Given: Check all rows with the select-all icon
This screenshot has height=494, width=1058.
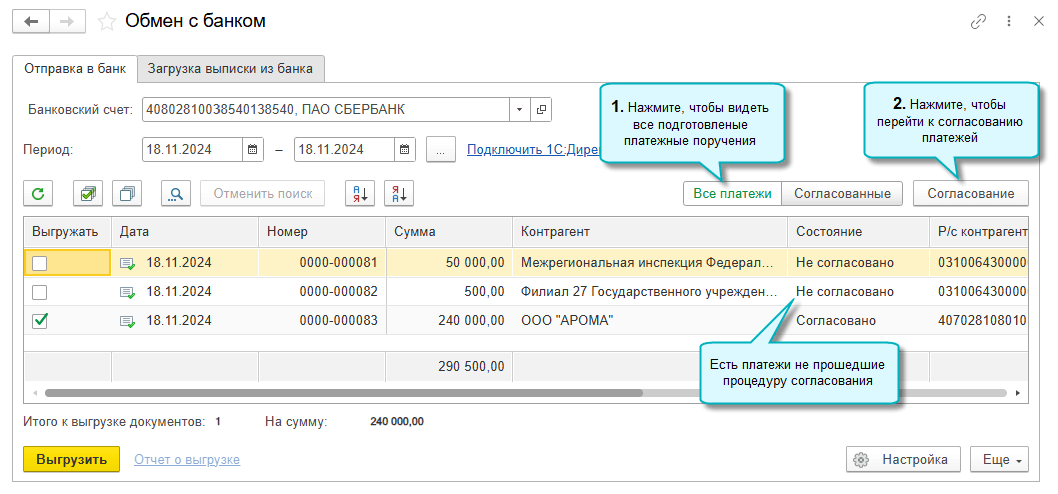Looking at the screenshot, I should point(88,194).
